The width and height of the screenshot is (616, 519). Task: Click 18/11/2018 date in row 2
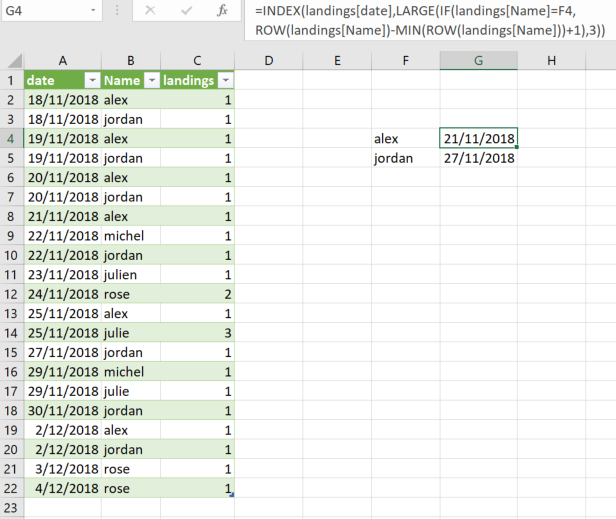pyautogui.click(x=62, y=100)
